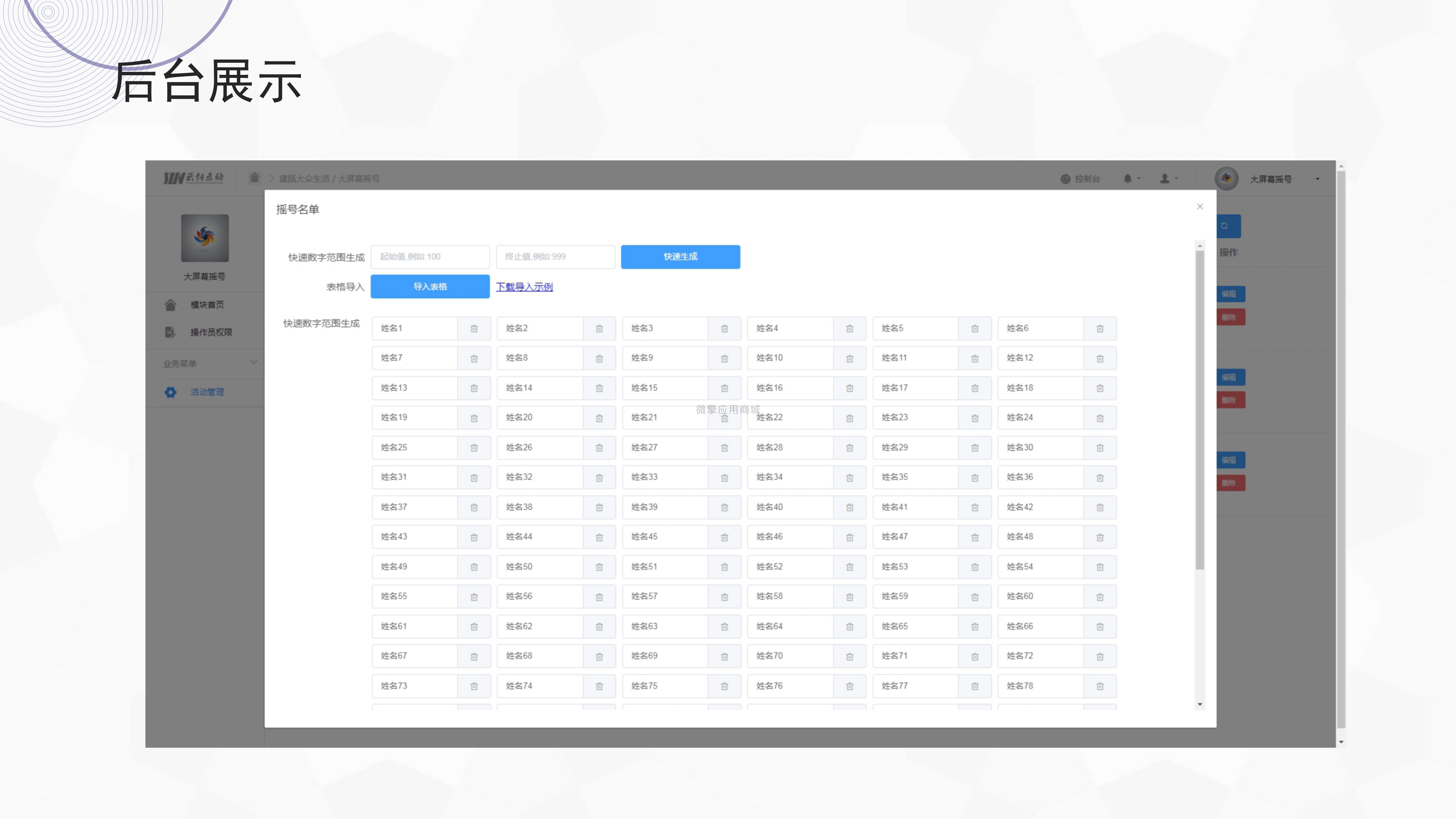
Task: Remove 姓名36 via trash icon
Action: coord(1100,478)
